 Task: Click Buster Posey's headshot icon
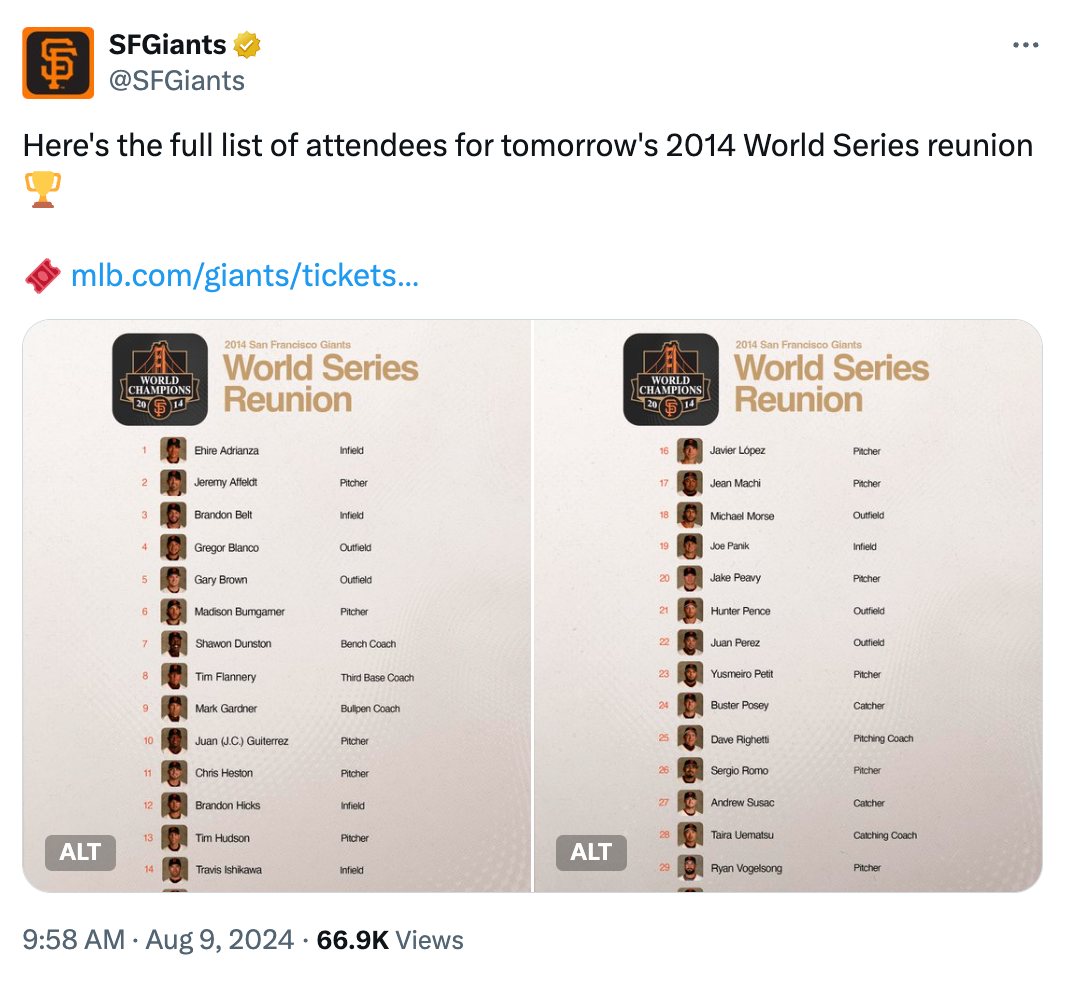[689, 705]
